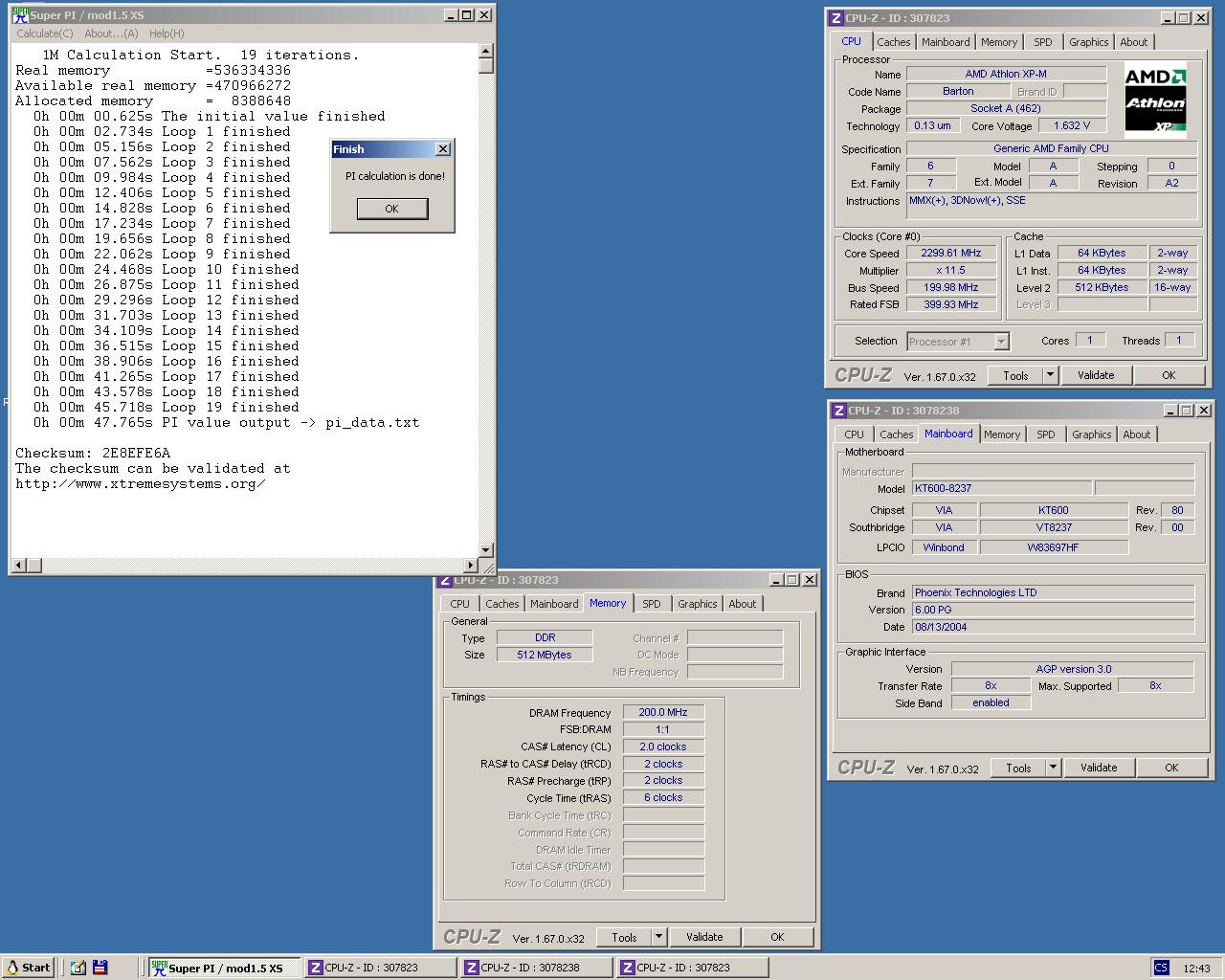This screenshot has width=1225, height=980.
Task: Click the Super PI scrollbar right arrow
Action: pyautogui.click(x=470, y=566)
